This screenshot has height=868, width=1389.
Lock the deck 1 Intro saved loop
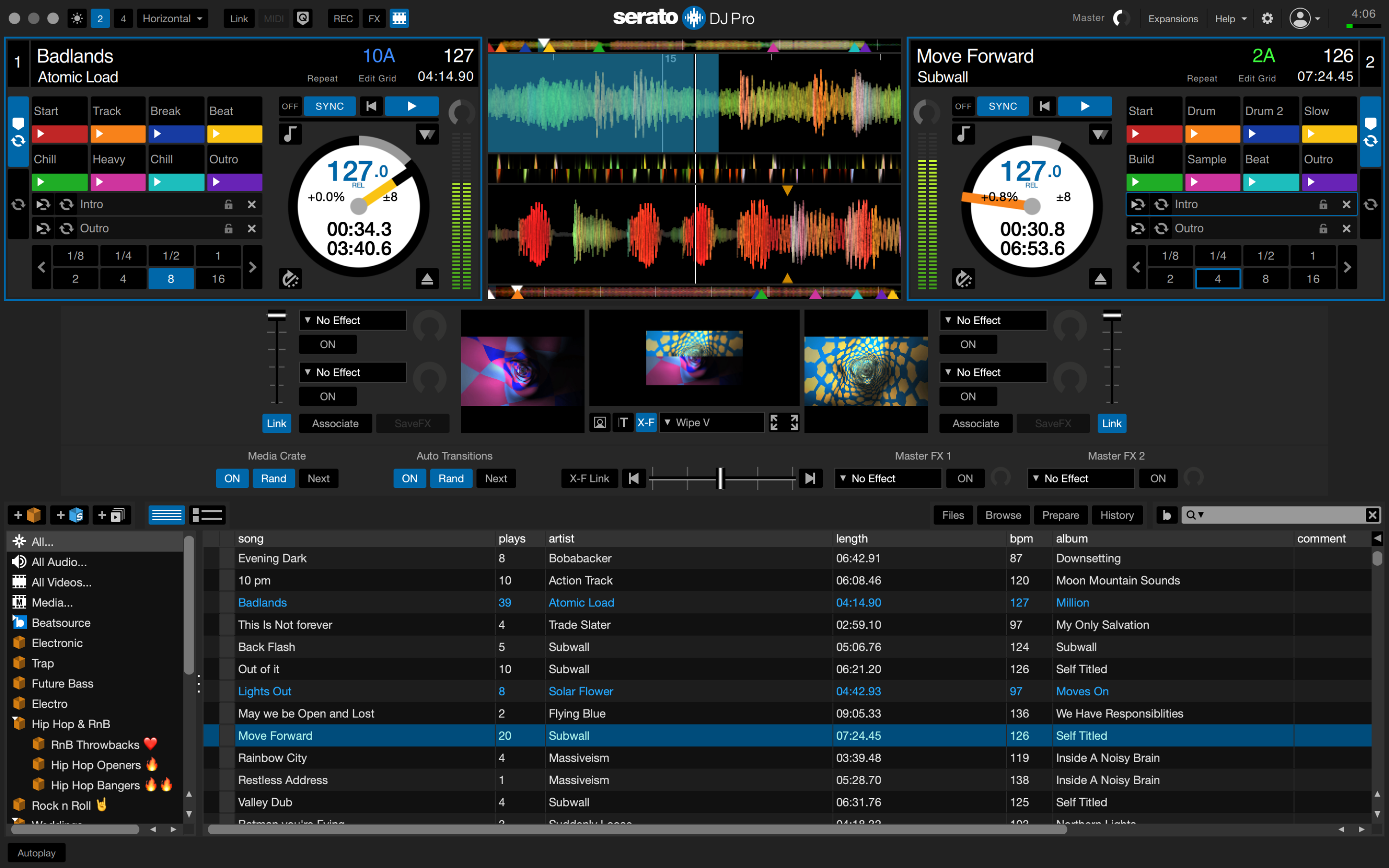(228, 204)
